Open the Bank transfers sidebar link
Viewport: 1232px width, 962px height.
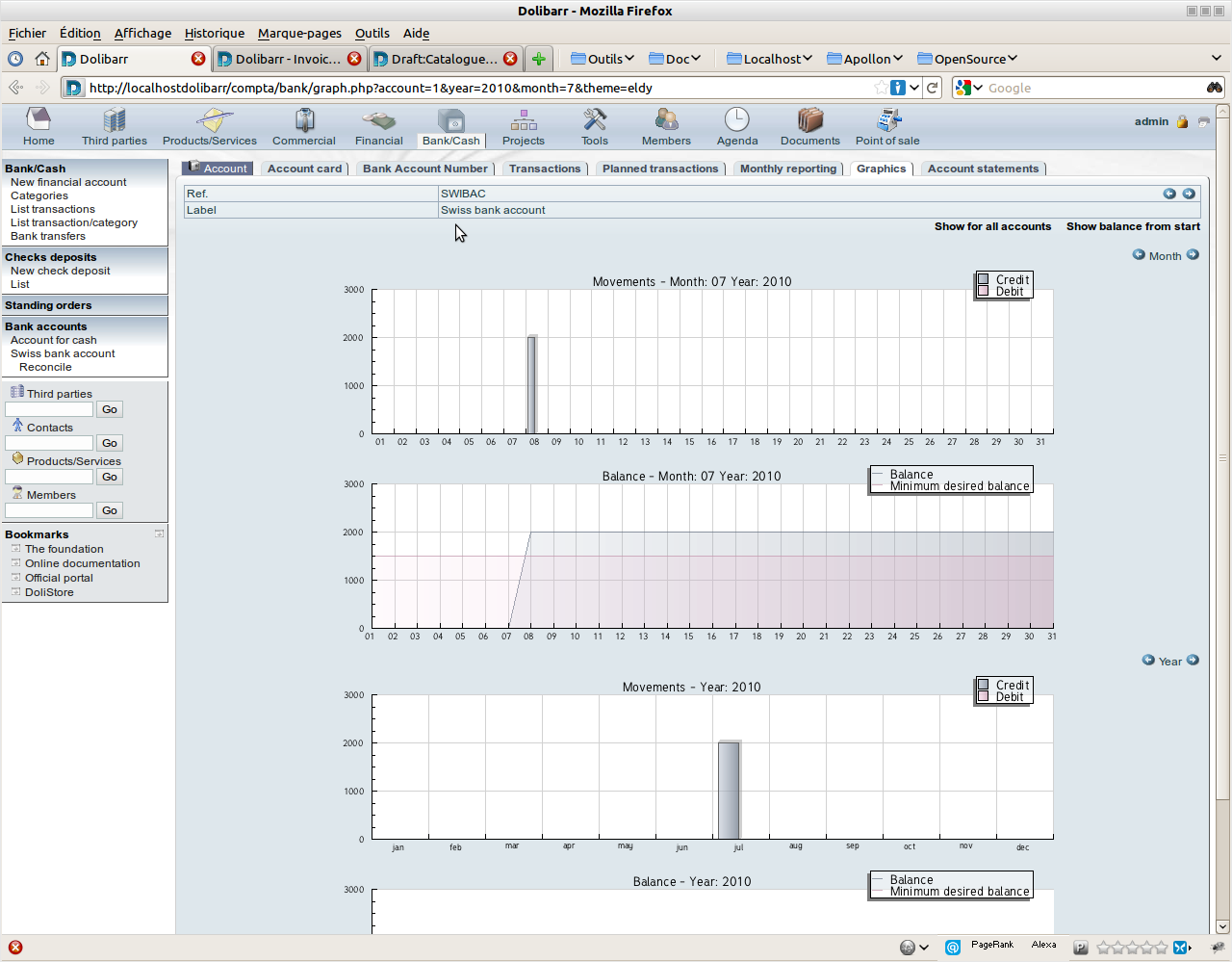pyautogui.click(x=48, y=236)
